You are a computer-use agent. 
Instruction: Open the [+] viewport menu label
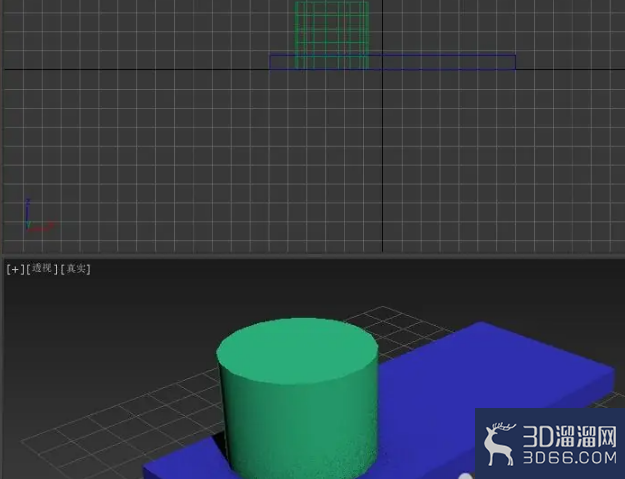[x=15, y=269]
